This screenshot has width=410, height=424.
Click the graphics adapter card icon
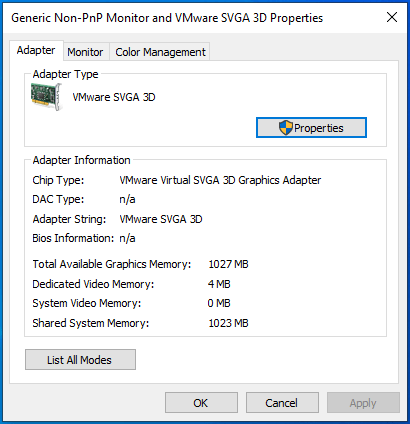click(46, 97)
